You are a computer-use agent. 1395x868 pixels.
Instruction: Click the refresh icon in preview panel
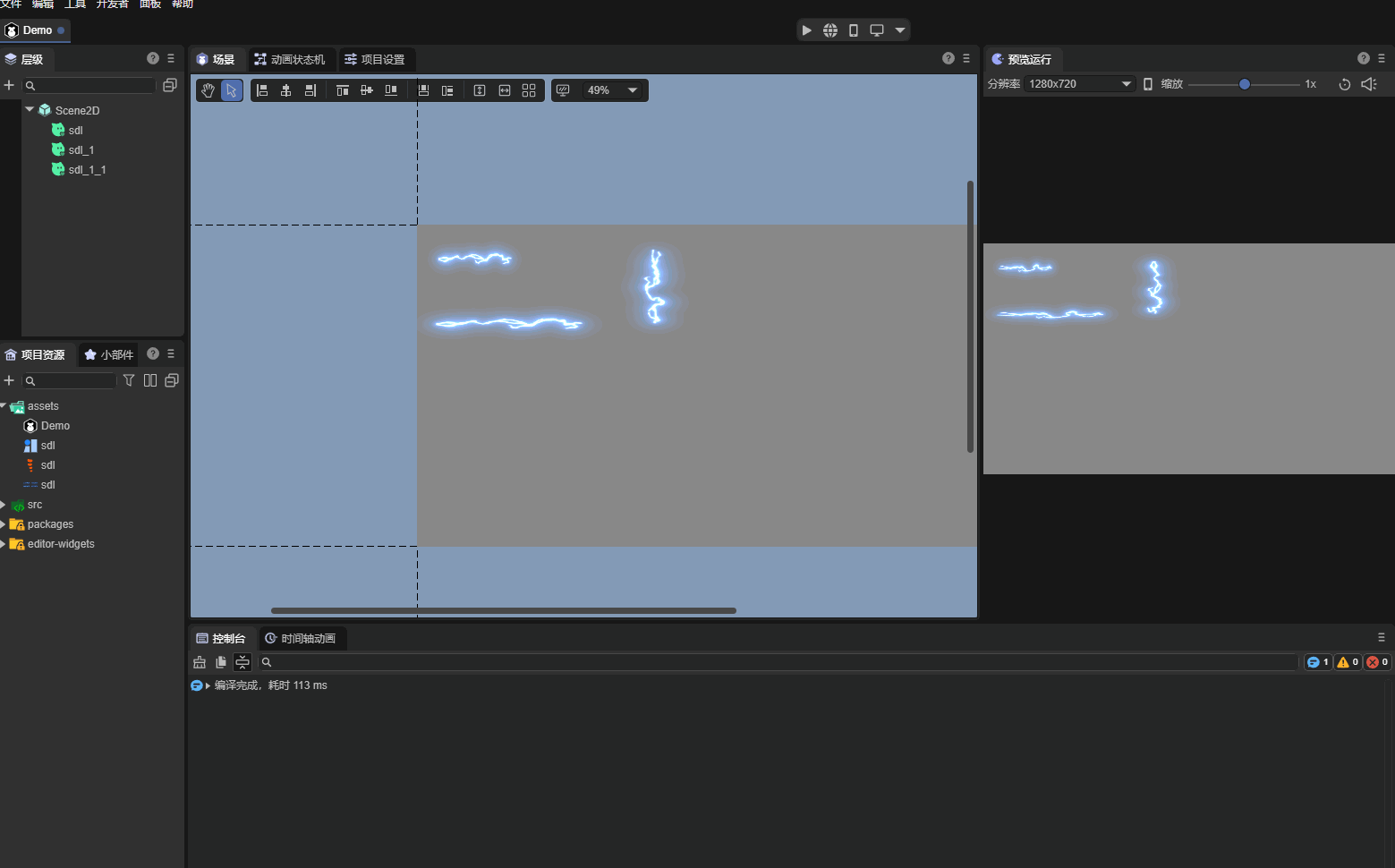click(1344, 84)
